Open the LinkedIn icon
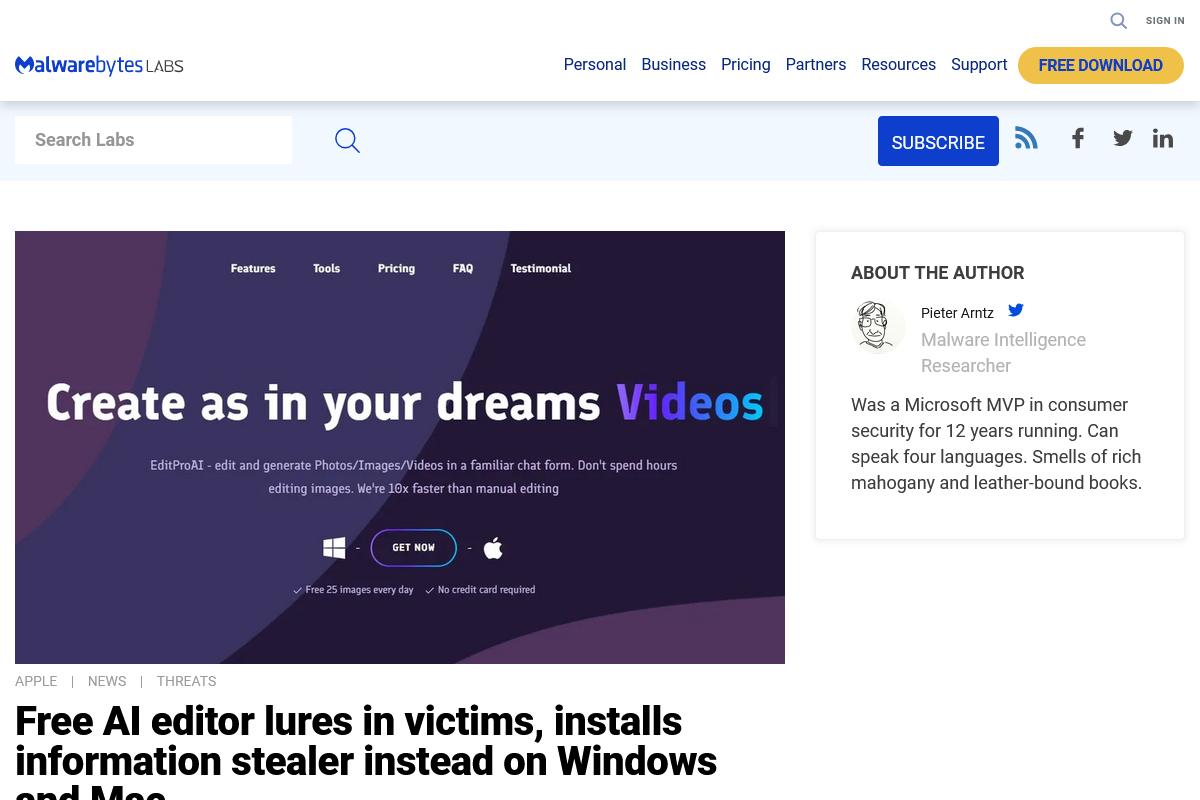The width and height of the screenshot is (1200, 800). (x=1162, y=138)
